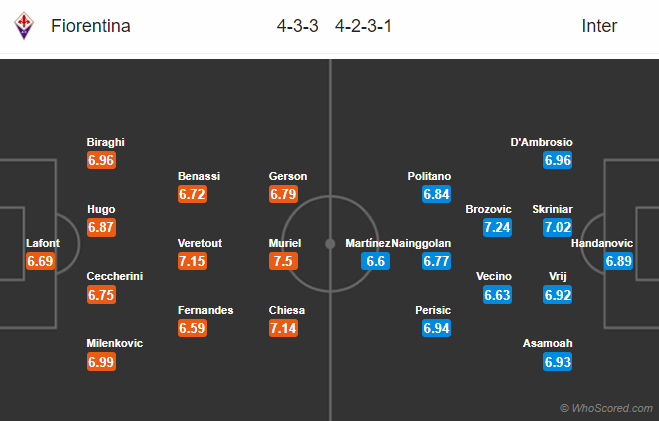Click Skriniar's 7.02 rating badge
This screenshot has height=421, width=659.
pyautogui.click(x=557, y=227)
